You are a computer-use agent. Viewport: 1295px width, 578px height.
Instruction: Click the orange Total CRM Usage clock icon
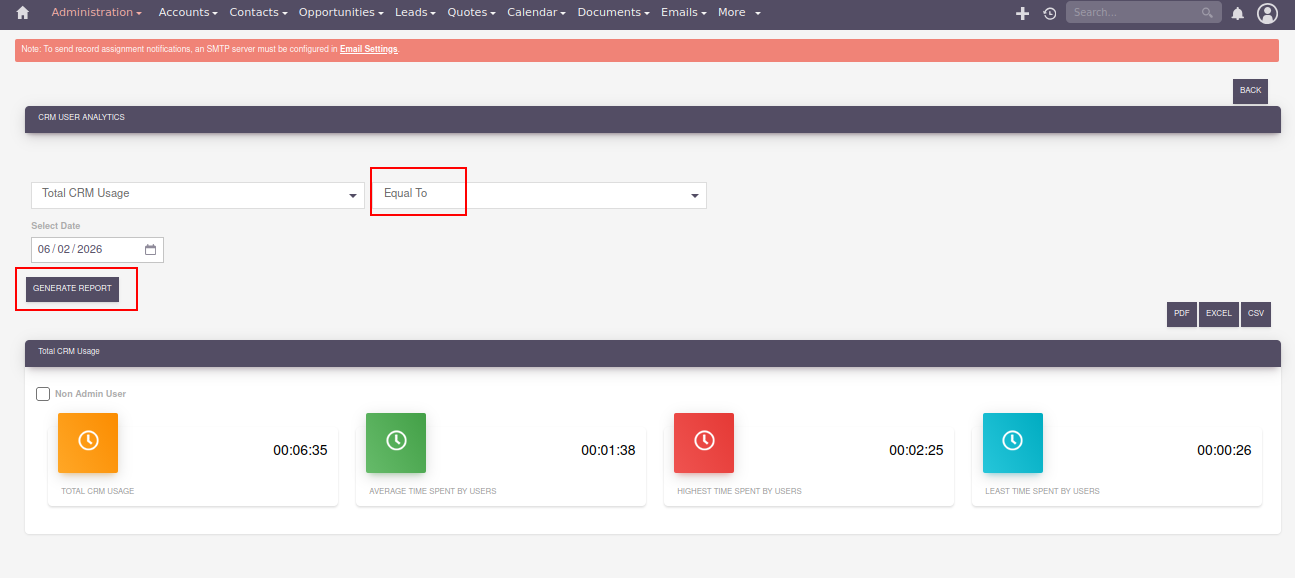tap(88, 442)
